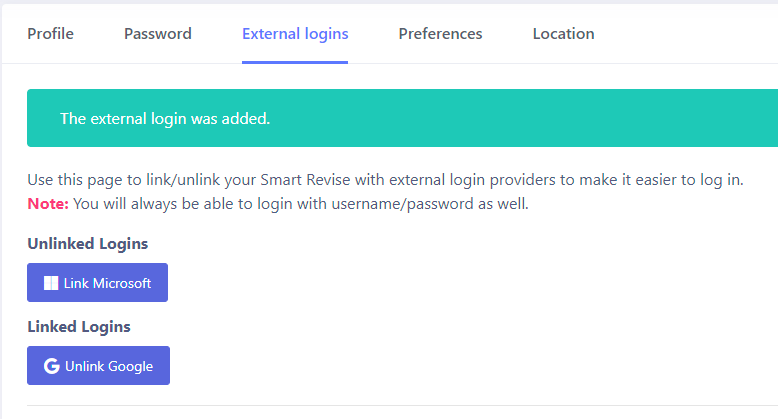Open the Location tab

(x=563, y=34)
